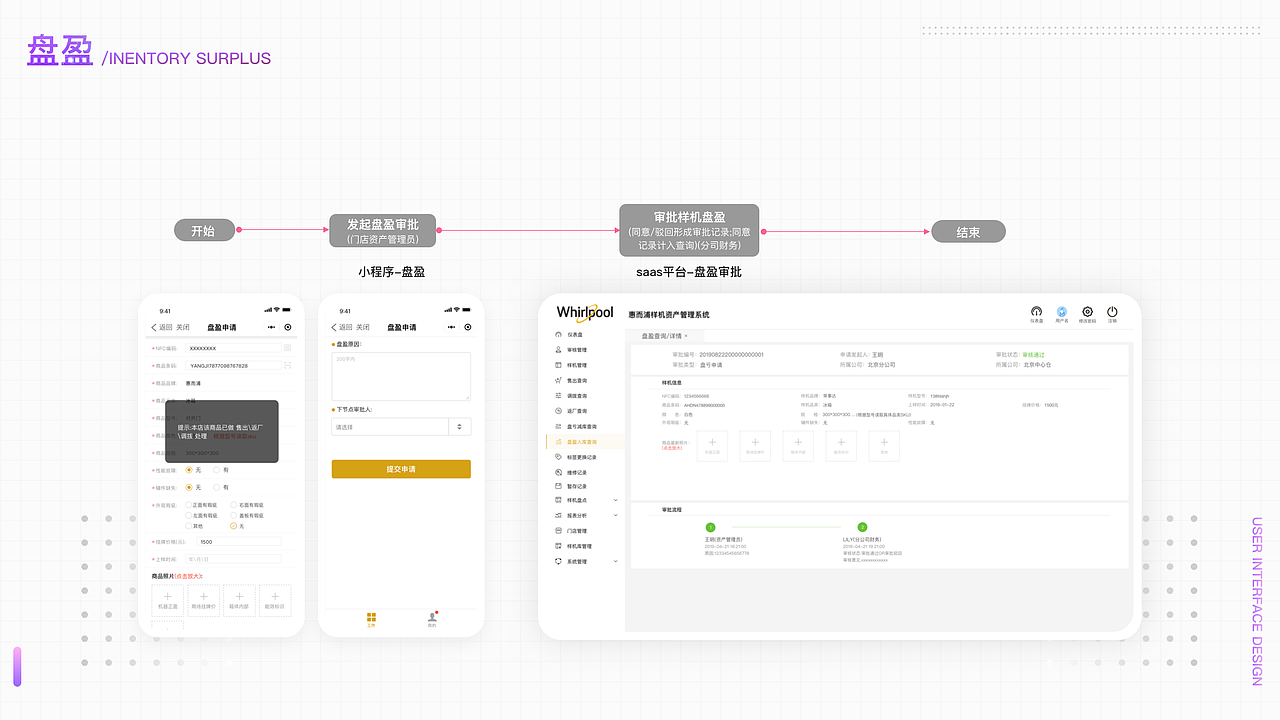Add 机器正面 photo on phone
This screenshot has width=1280, height=720.
[167, 600]
